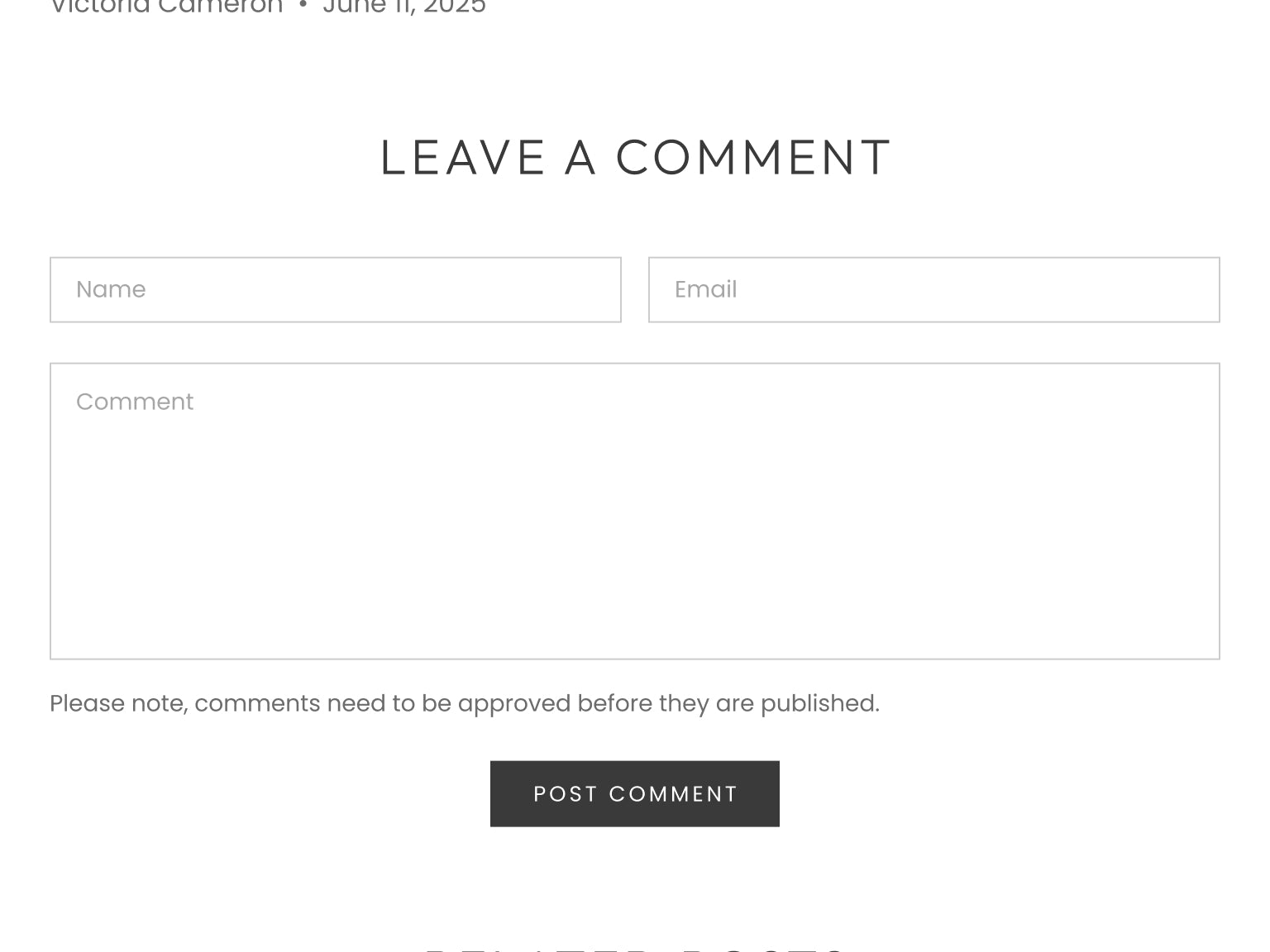This screenshot has height=952, width=1270.
Task: Click the word "LEAVE" in the heading
Action: click(463, 158)
